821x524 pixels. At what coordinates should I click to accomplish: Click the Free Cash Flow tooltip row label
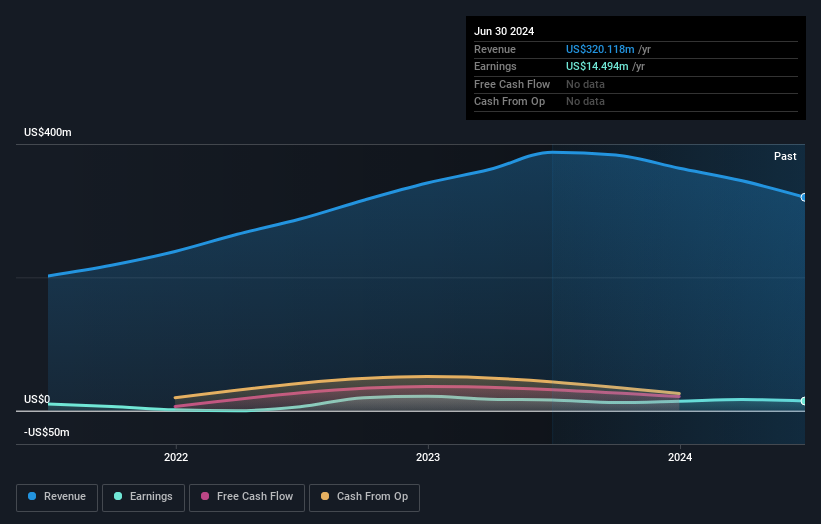[512, 84]
